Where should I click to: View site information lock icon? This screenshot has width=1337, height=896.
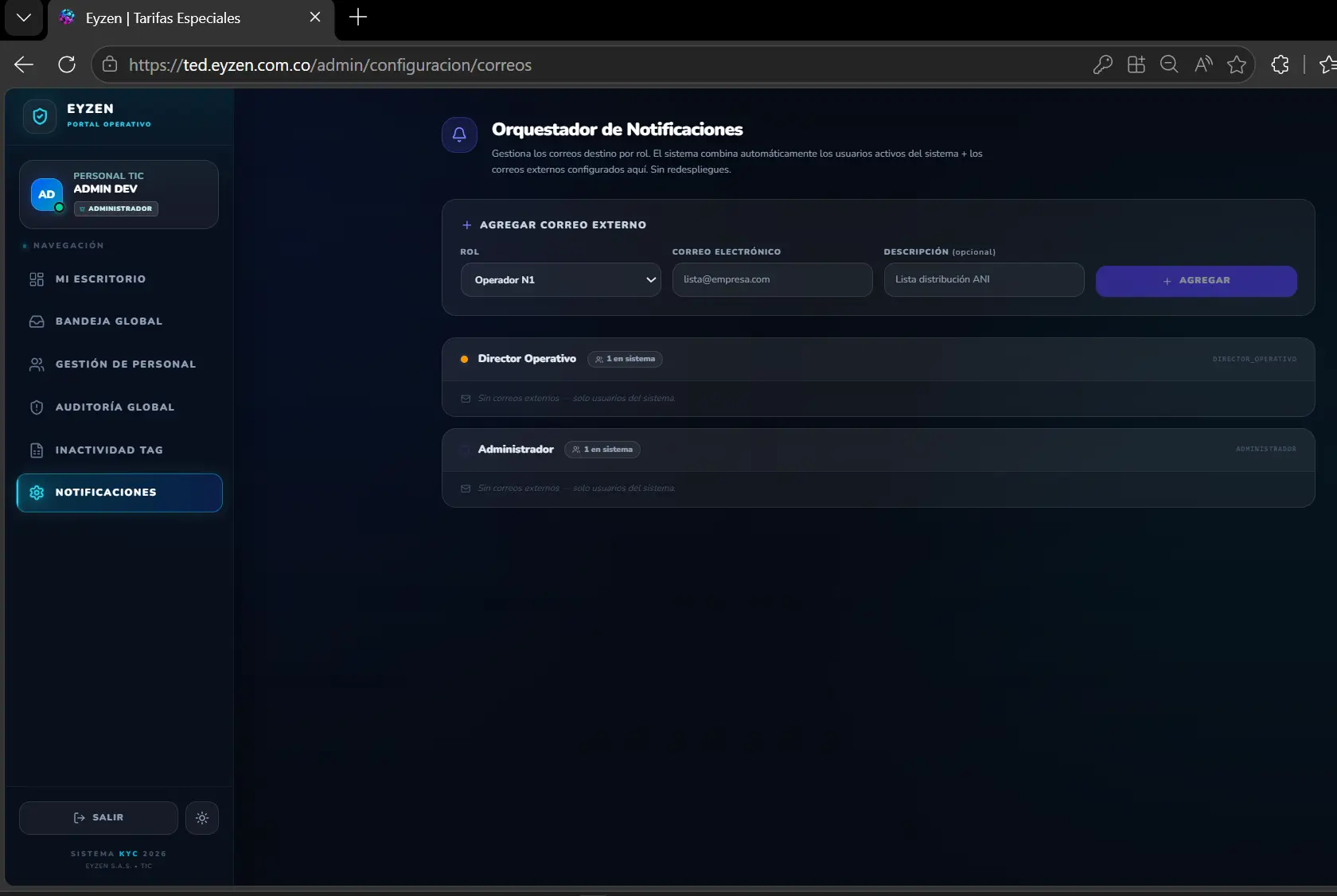coord(110,65)
